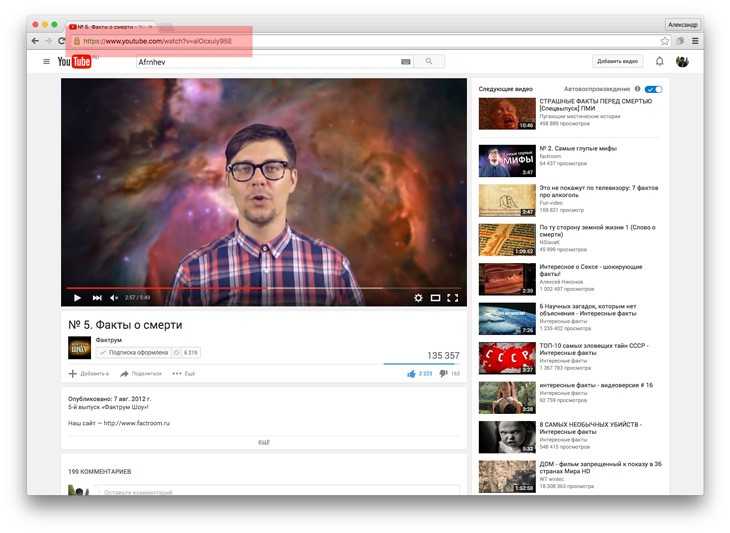Open player settings gear
This screenshot has width=730, height=533.
tap(418, 298)
